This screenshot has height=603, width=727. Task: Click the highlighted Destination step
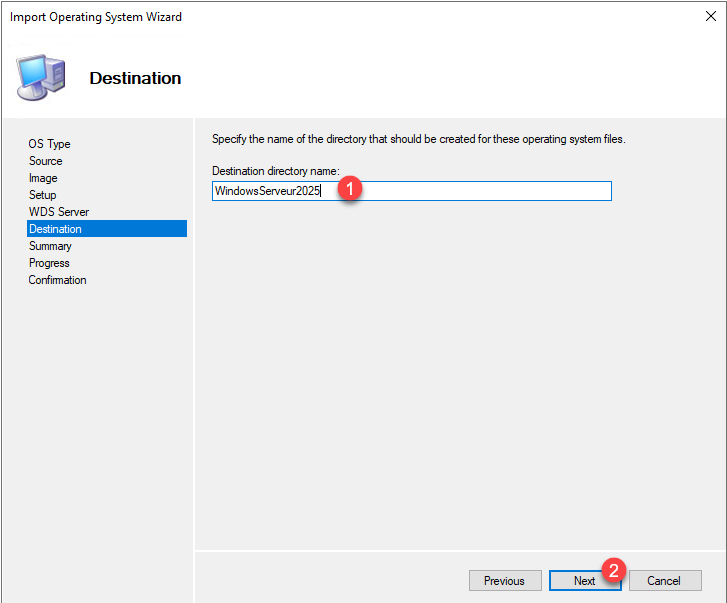(55, 229)
